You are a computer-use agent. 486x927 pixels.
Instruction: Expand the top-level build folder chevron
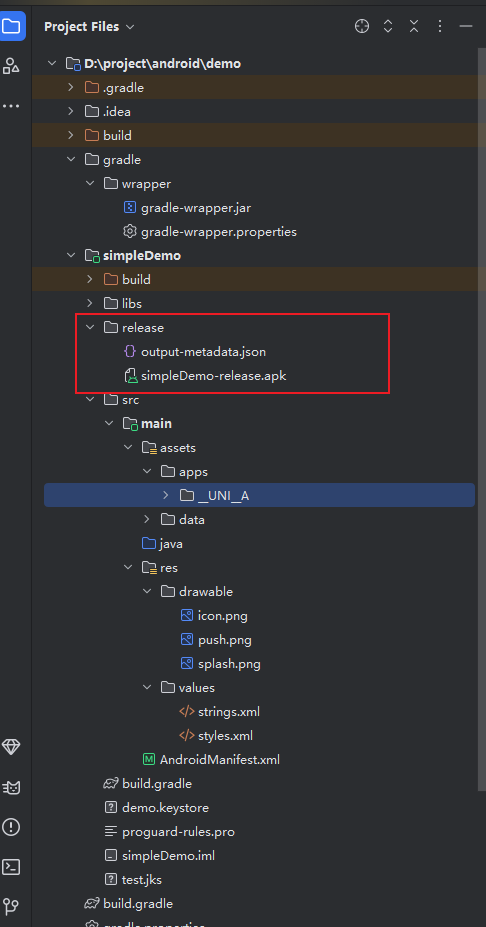pos(71,135)
